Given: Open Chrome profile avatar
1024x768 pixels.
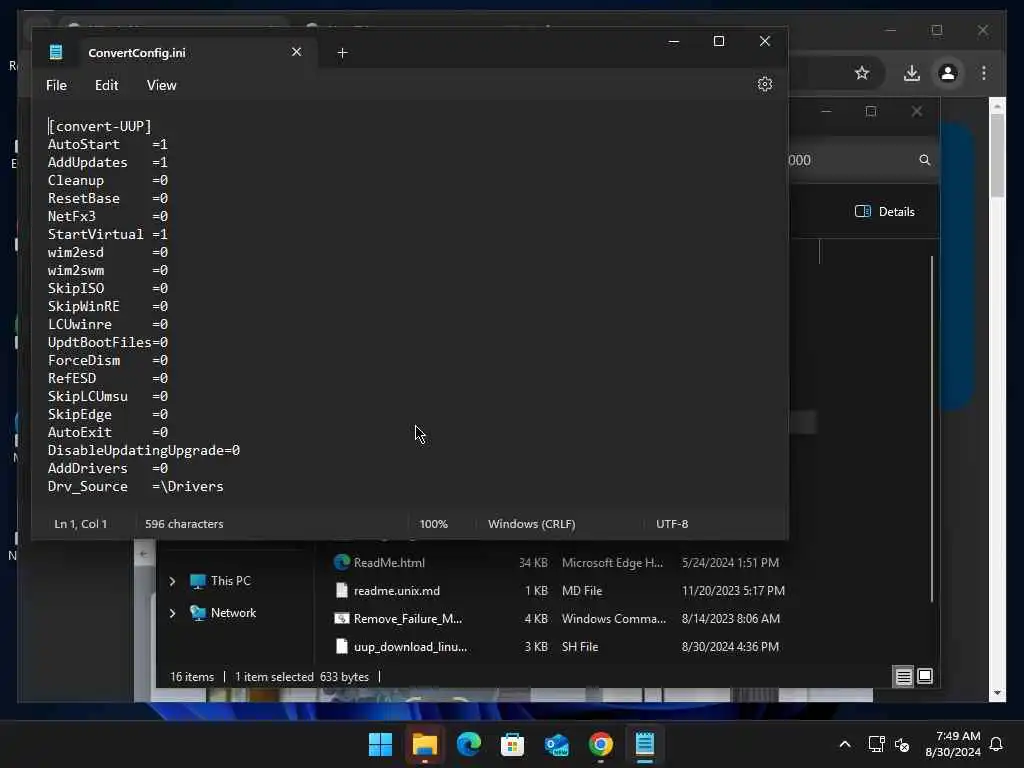Looking at the screenshot, I should (948, 73).
